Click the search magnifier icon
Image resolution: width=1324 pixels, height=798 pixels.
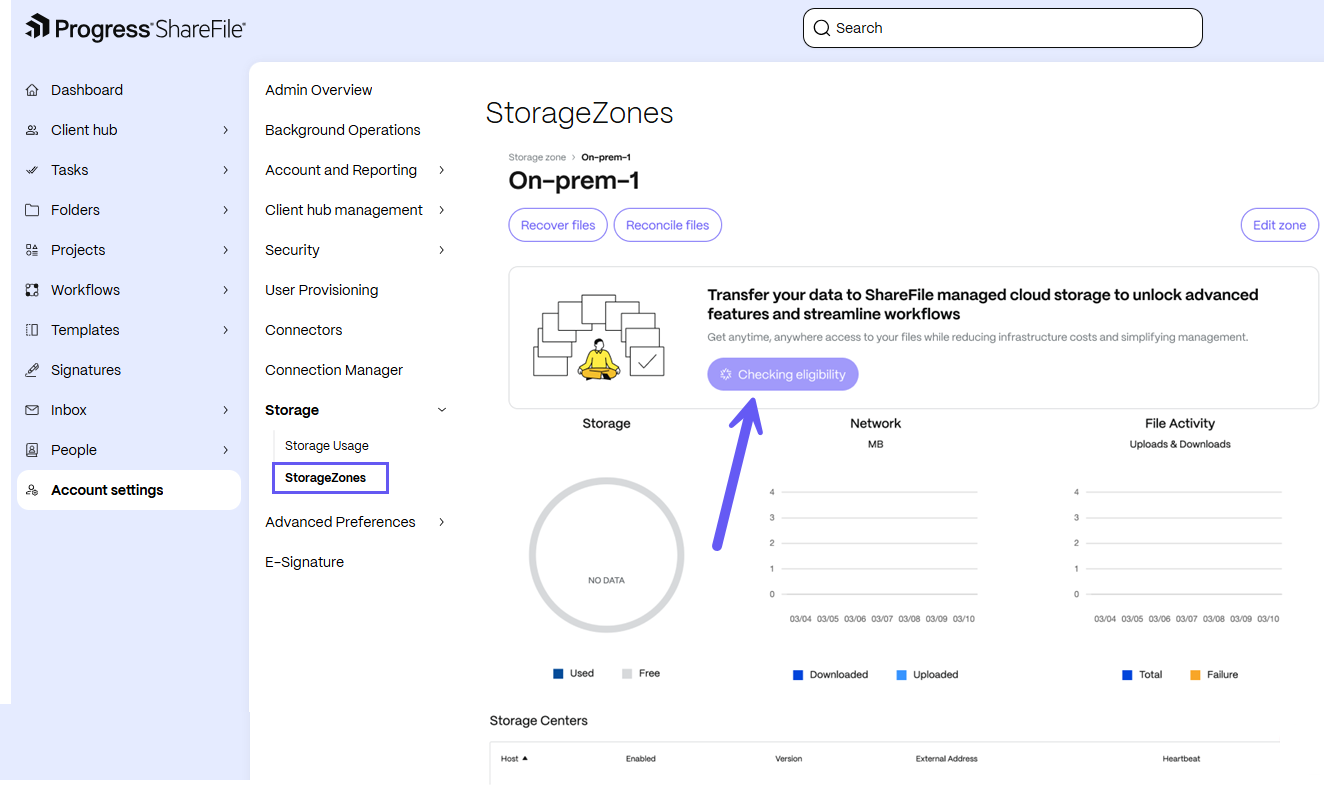point(822,28)
